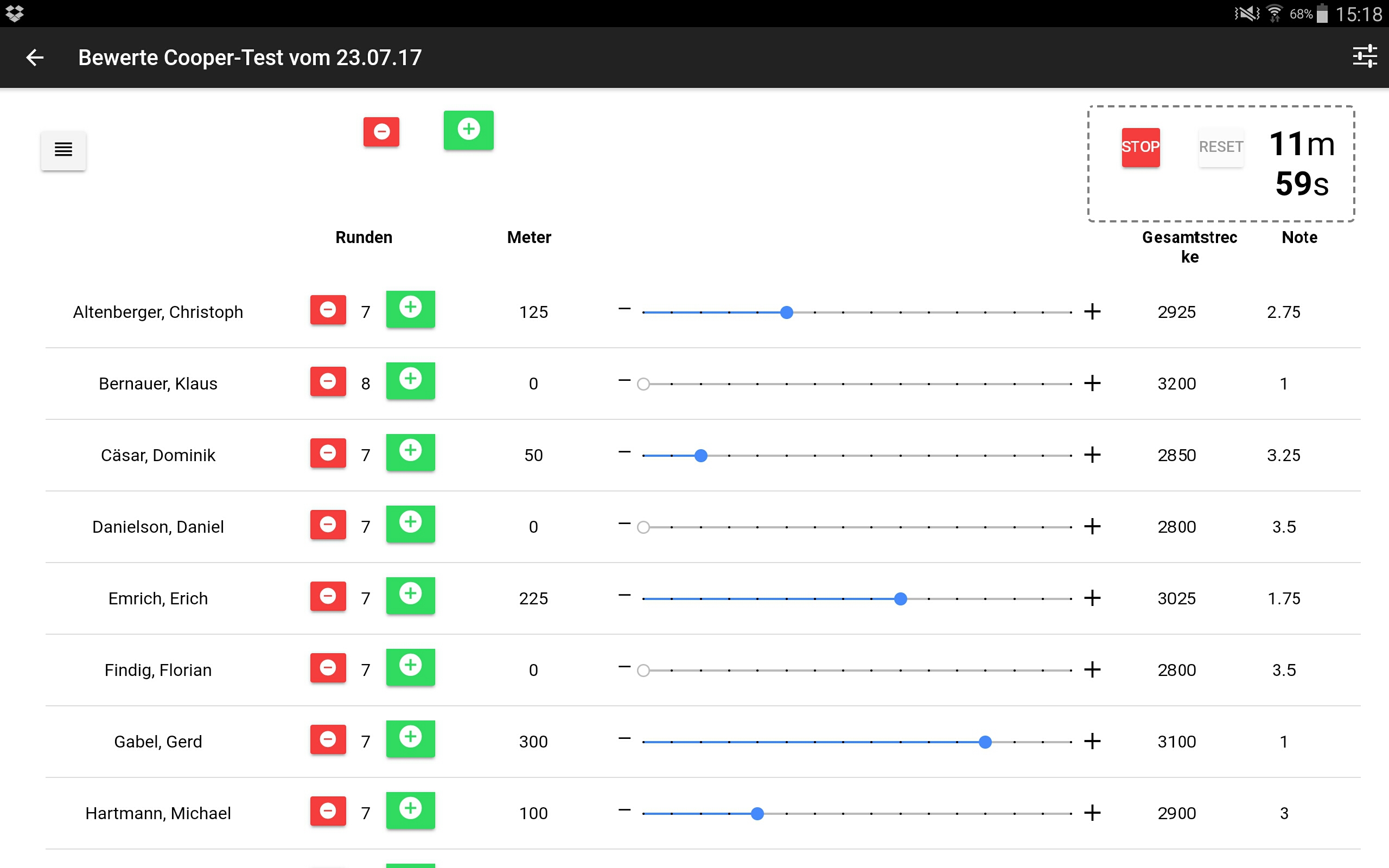Add a round for Cäsar, Dominik
The image size is (1389, 868).
(x=410, y=452)
